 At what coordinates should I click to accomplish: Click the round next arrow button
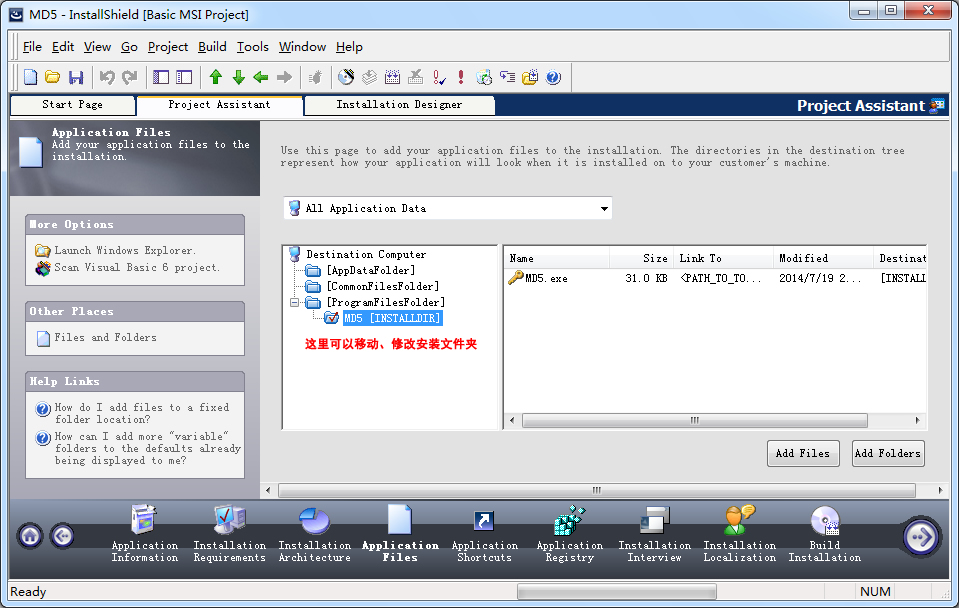(x=920, y=537)
